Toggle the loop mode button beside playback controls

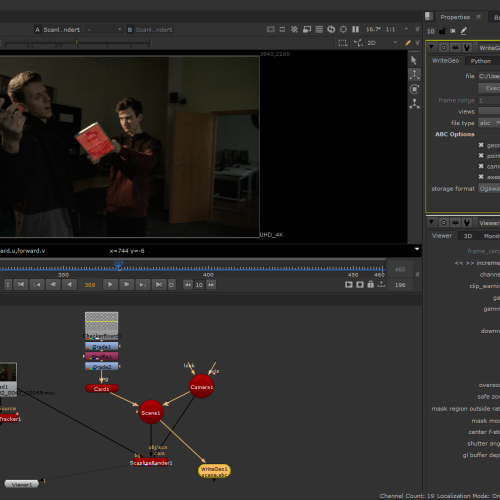[171, 285]
